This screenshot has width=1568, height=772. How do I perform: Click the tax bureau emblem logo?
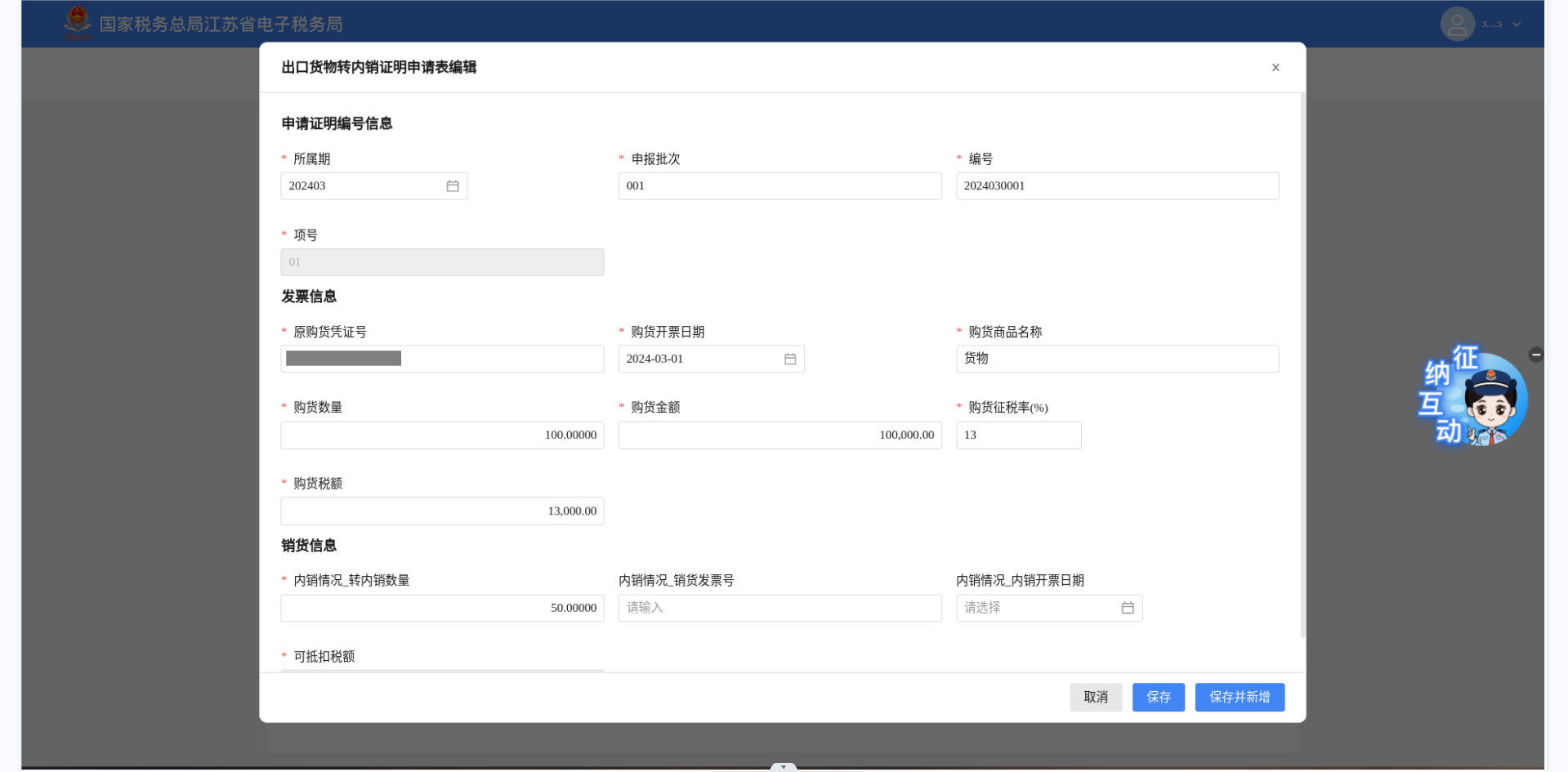[78, 22]
